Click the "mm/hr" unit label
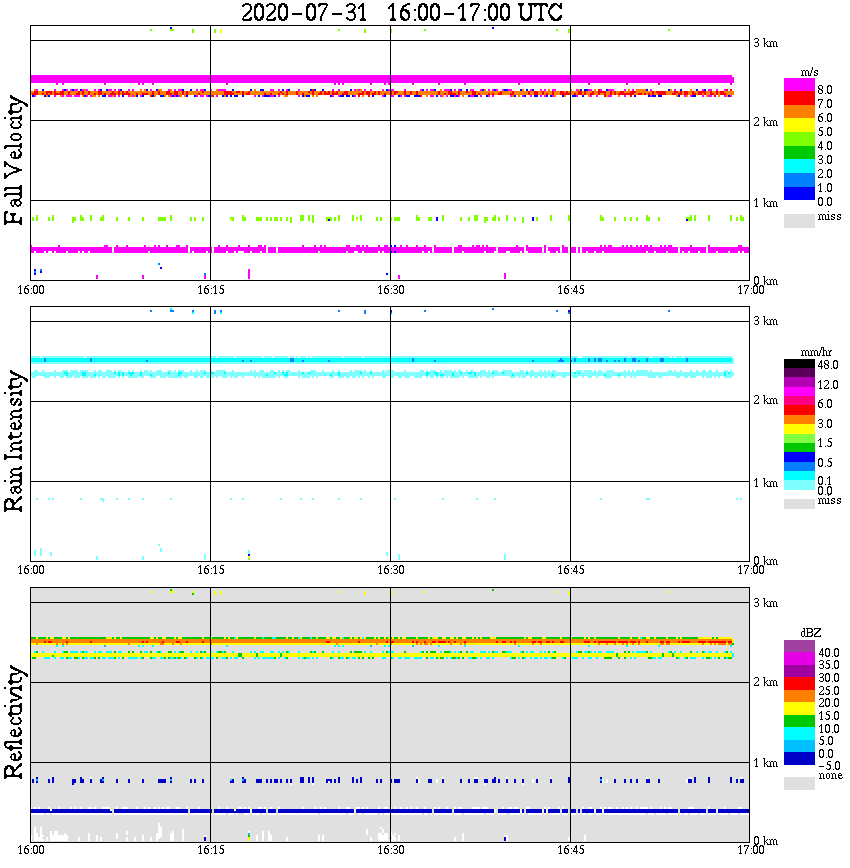 pyautogui.click(x=816, y=353)
